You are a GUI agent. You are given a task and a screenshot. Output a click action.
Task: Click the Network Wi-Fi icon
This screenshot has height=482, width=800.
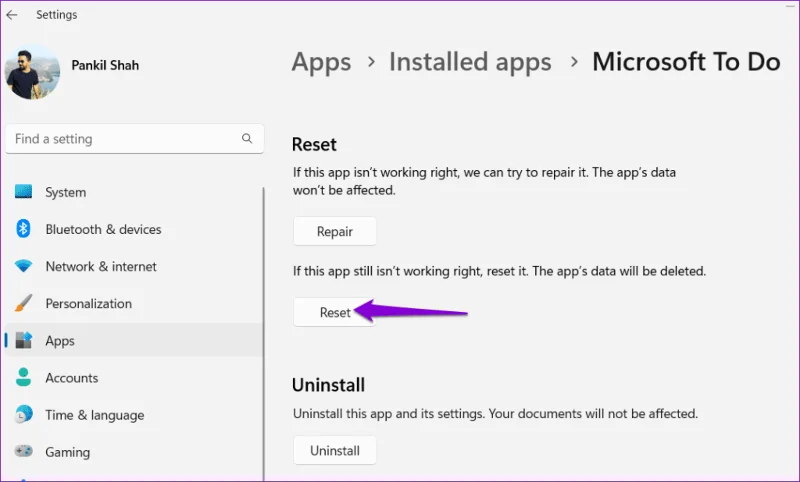[23, 266]
